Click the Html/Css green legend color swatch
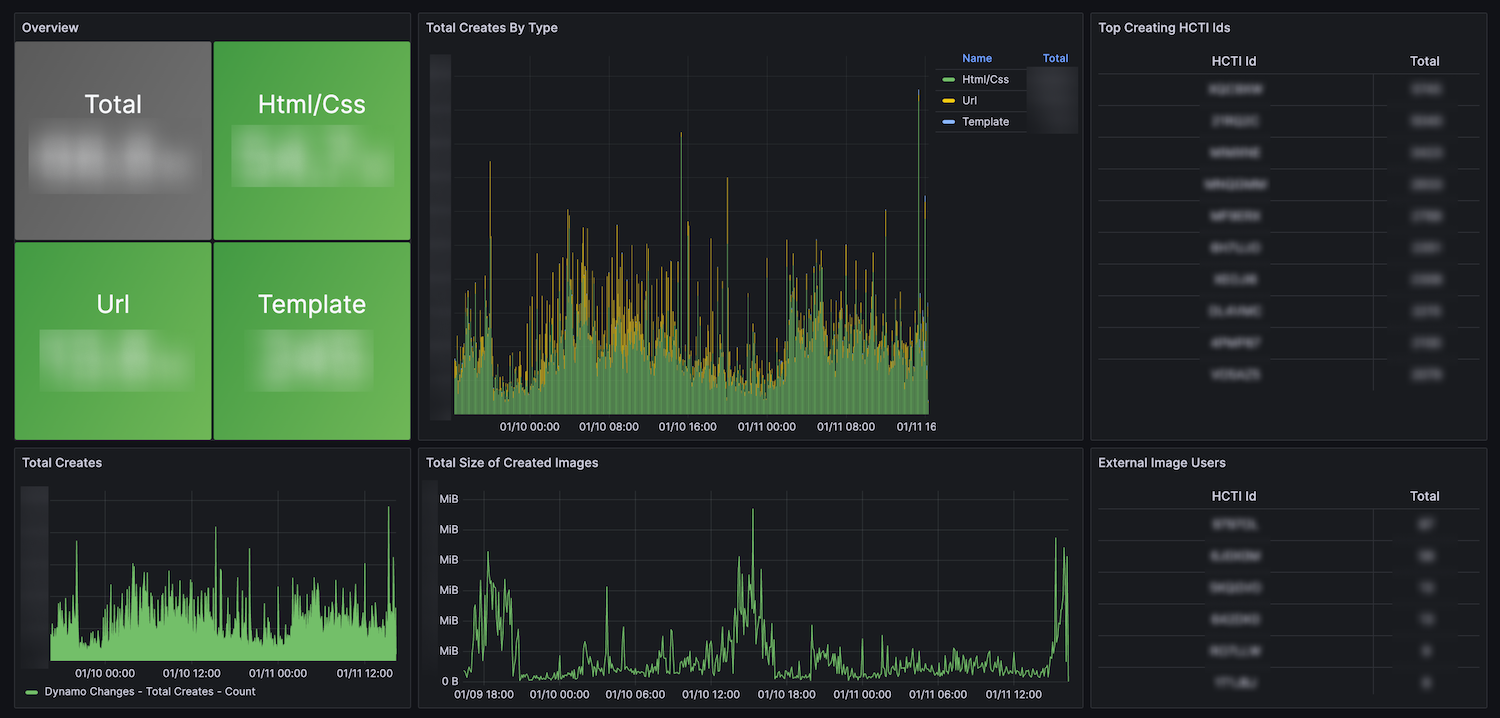The height and width of the screenshot is (718, 1500). [x=948, y=79]
